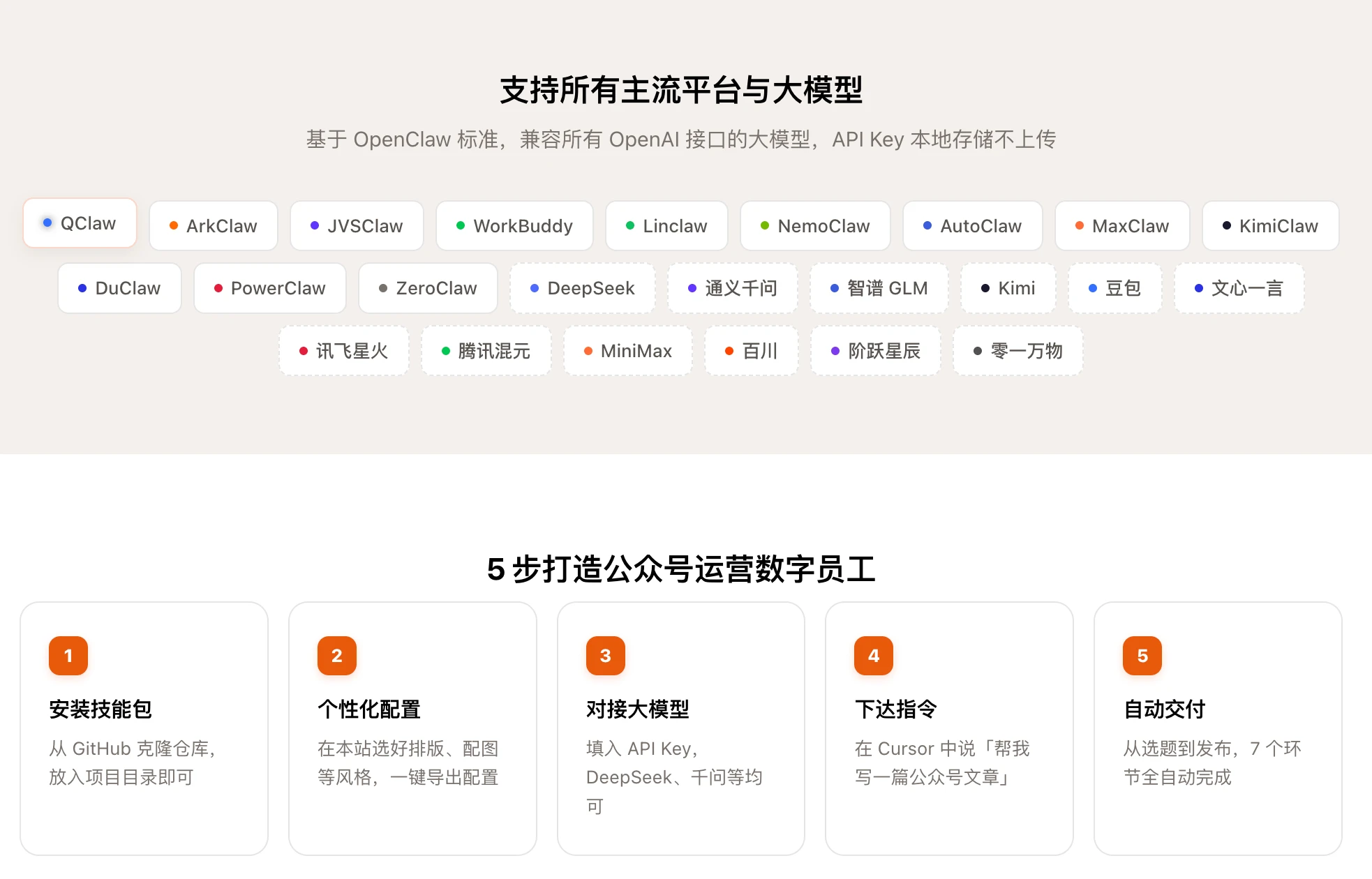1372x879 pixels.
Task: Click the orange step 3 badge
Action: (x=606, y=656)
